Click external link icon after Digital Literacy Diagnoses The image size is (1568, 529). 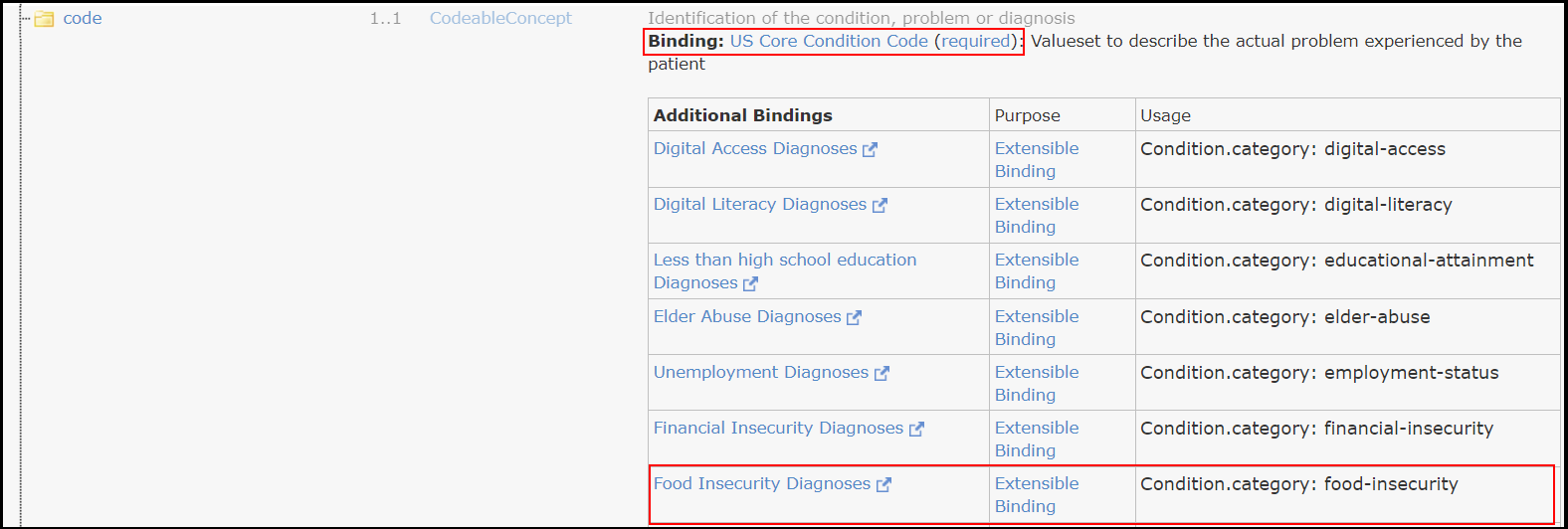point(880,206)
